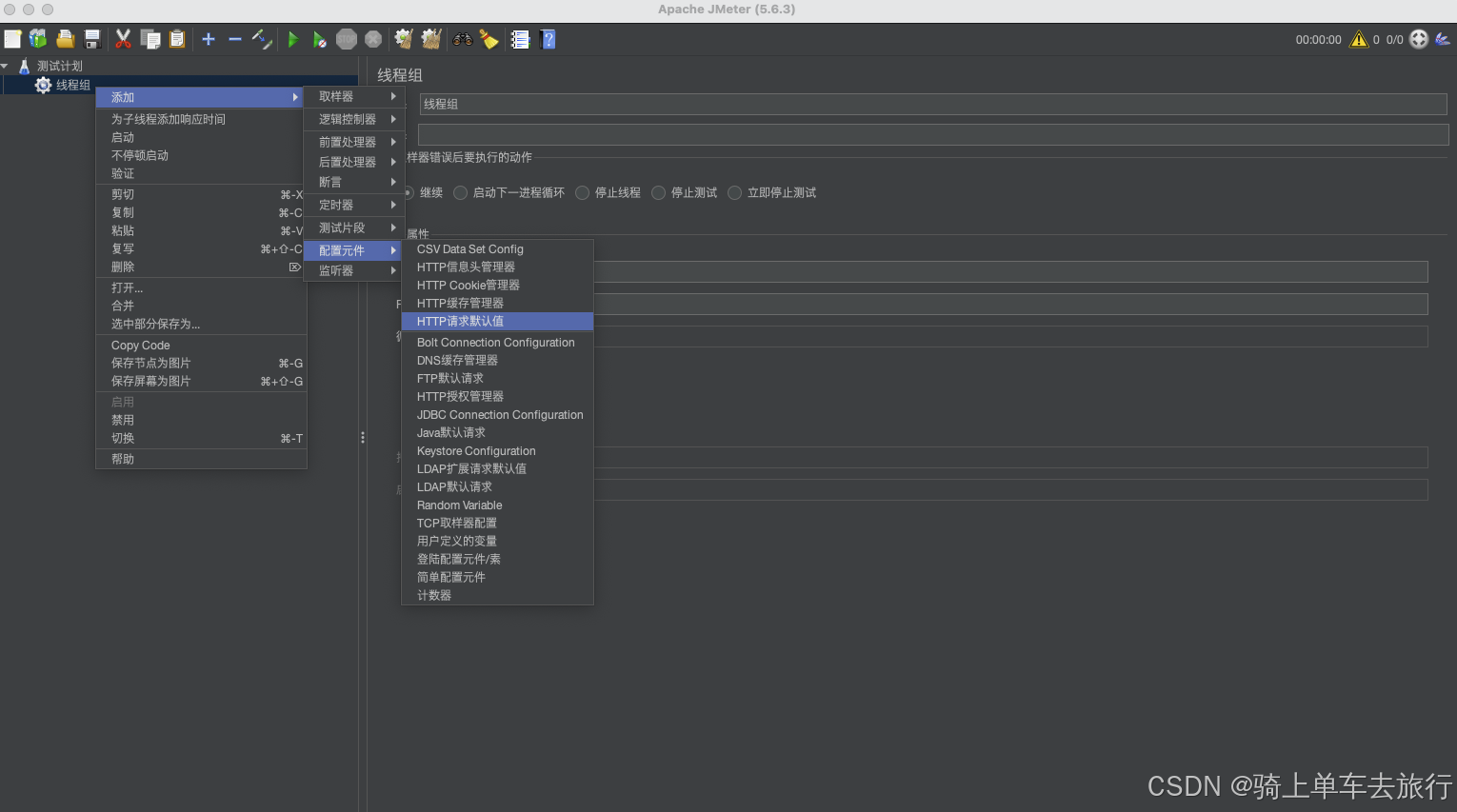The height and width of the screenshot is (812, 1457).
Task: Choose JDBC Connection Configuration menu item
Action: point(497,414)
